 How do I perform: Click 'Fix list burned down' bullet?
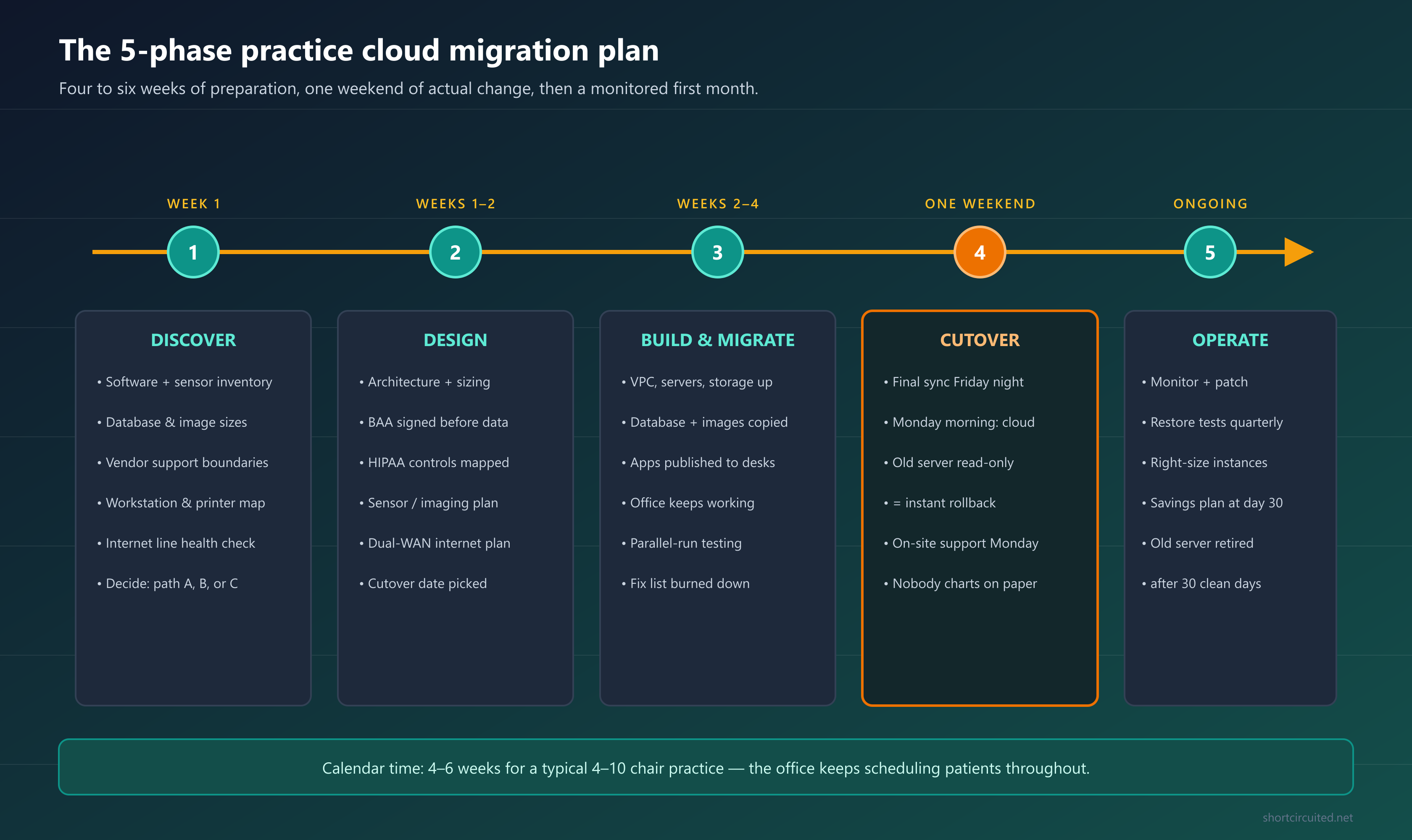point(685,583)
